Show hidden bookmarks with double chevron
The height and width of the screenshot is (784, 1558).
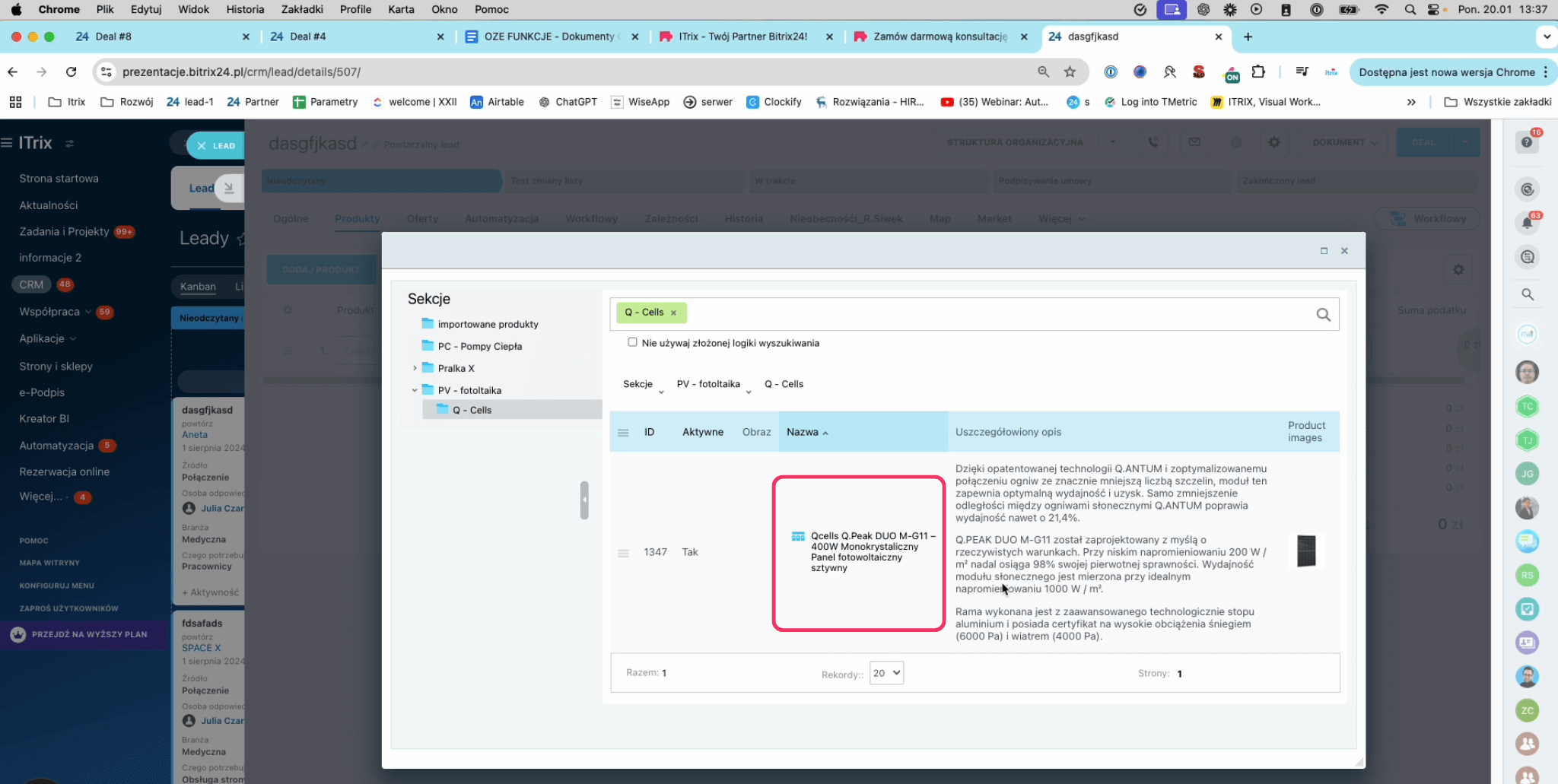pyautogui.click(x=1411, y=102)
